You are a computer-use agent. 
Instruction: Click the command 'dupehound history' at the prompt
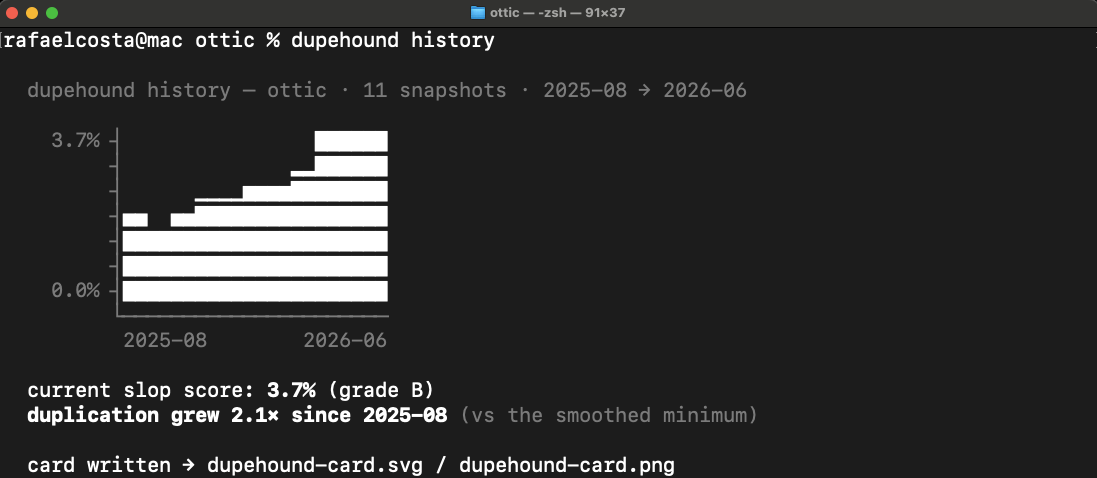tap(392, 41)
